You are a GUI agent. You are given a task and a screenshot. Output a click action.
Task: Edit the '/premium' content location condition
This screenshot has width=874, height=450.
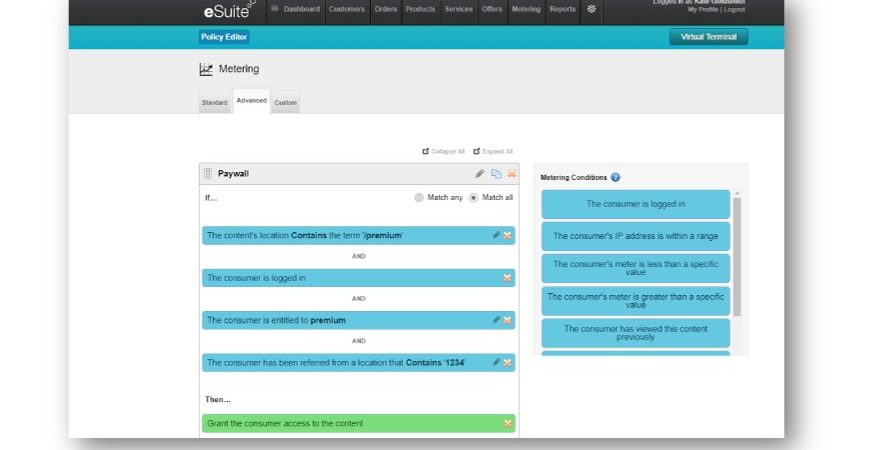[x=496, y=235]
